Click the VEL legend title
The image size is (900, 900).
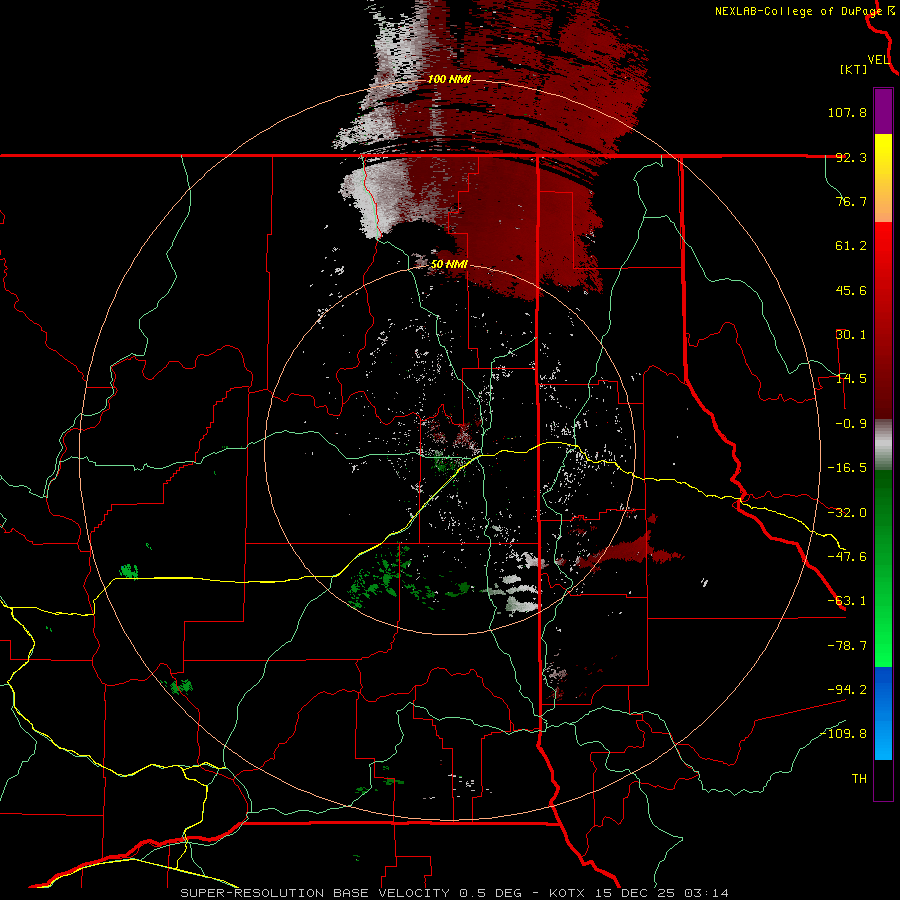pos(878,60)
